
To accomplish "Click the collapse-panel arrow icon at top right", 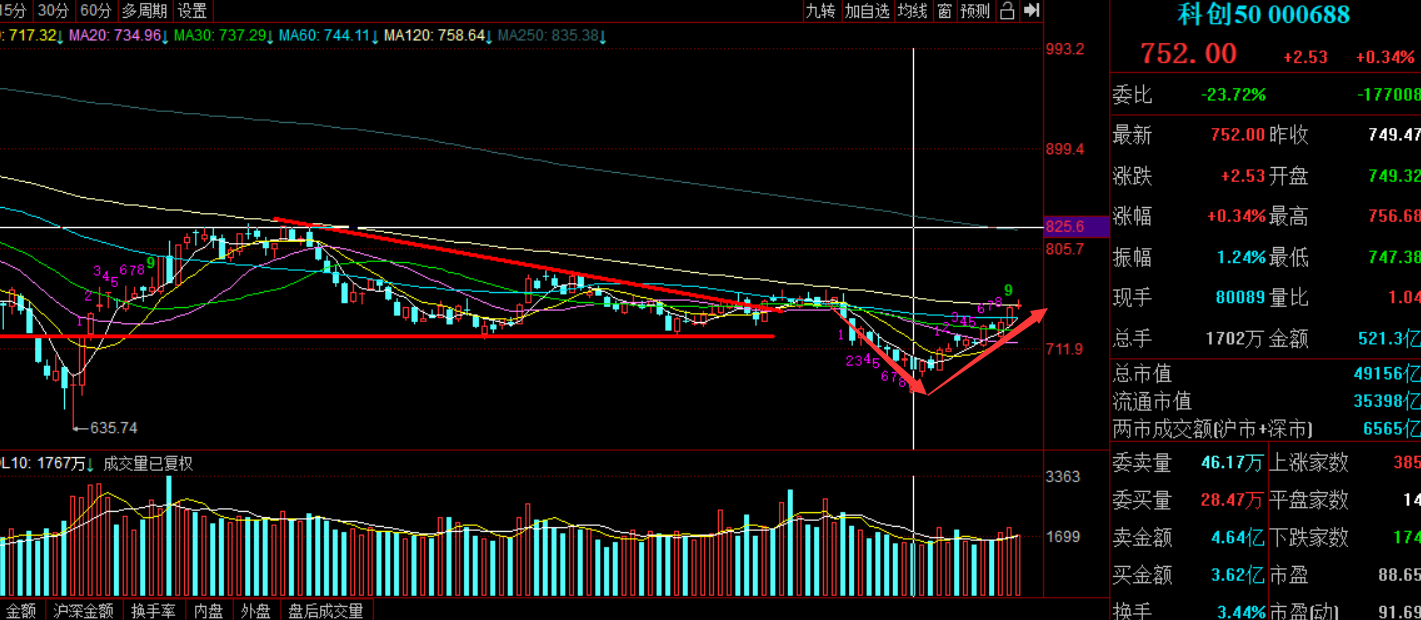I will coord(1032,11).
